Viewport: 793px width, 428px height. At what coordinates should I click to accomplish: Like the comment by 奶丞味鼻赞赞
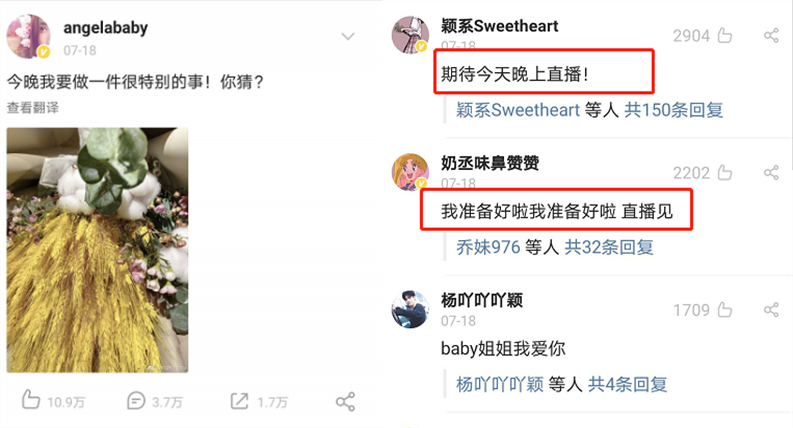tap(725, 173)
